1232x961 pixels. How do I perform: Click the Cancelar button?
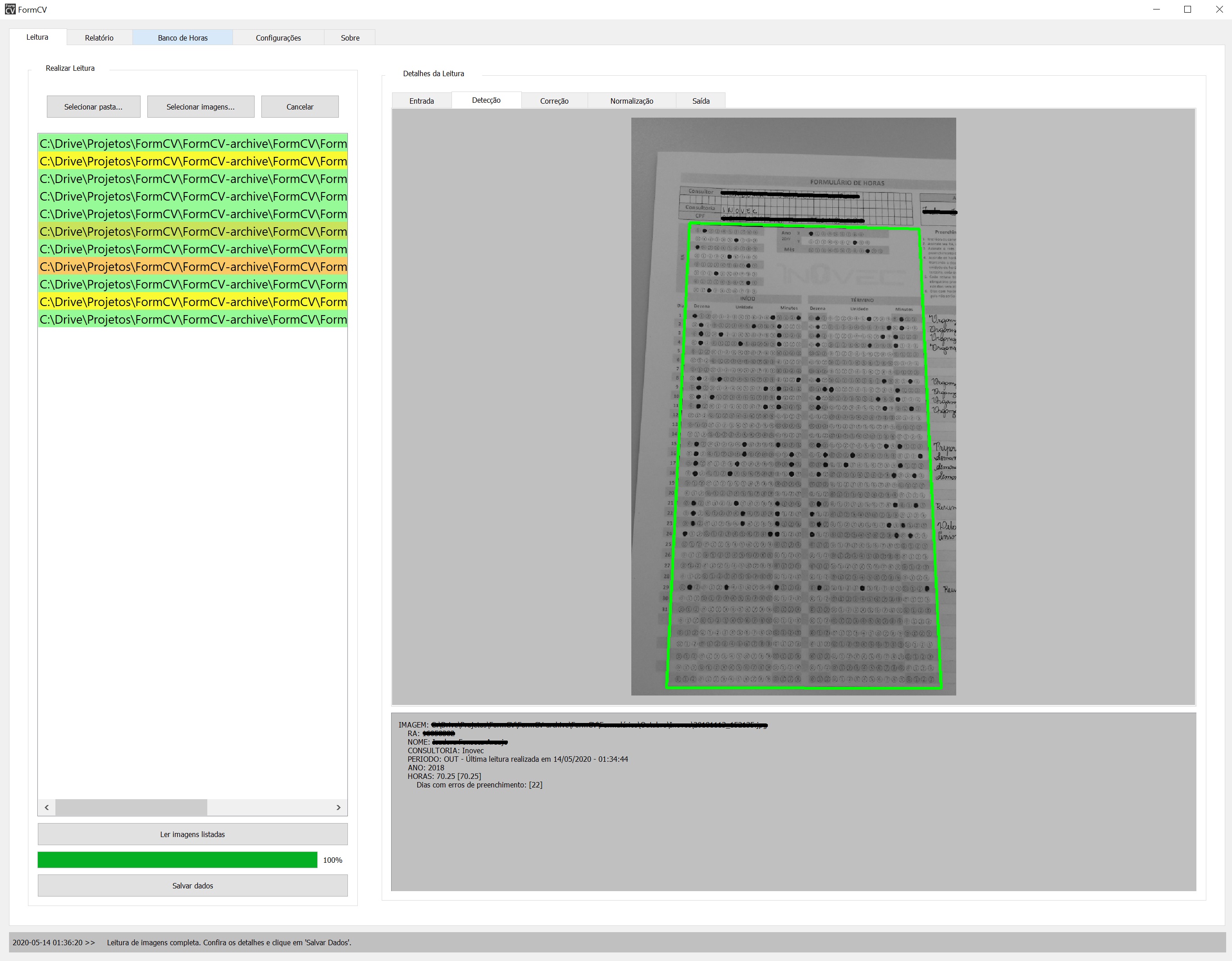point(300,107)
